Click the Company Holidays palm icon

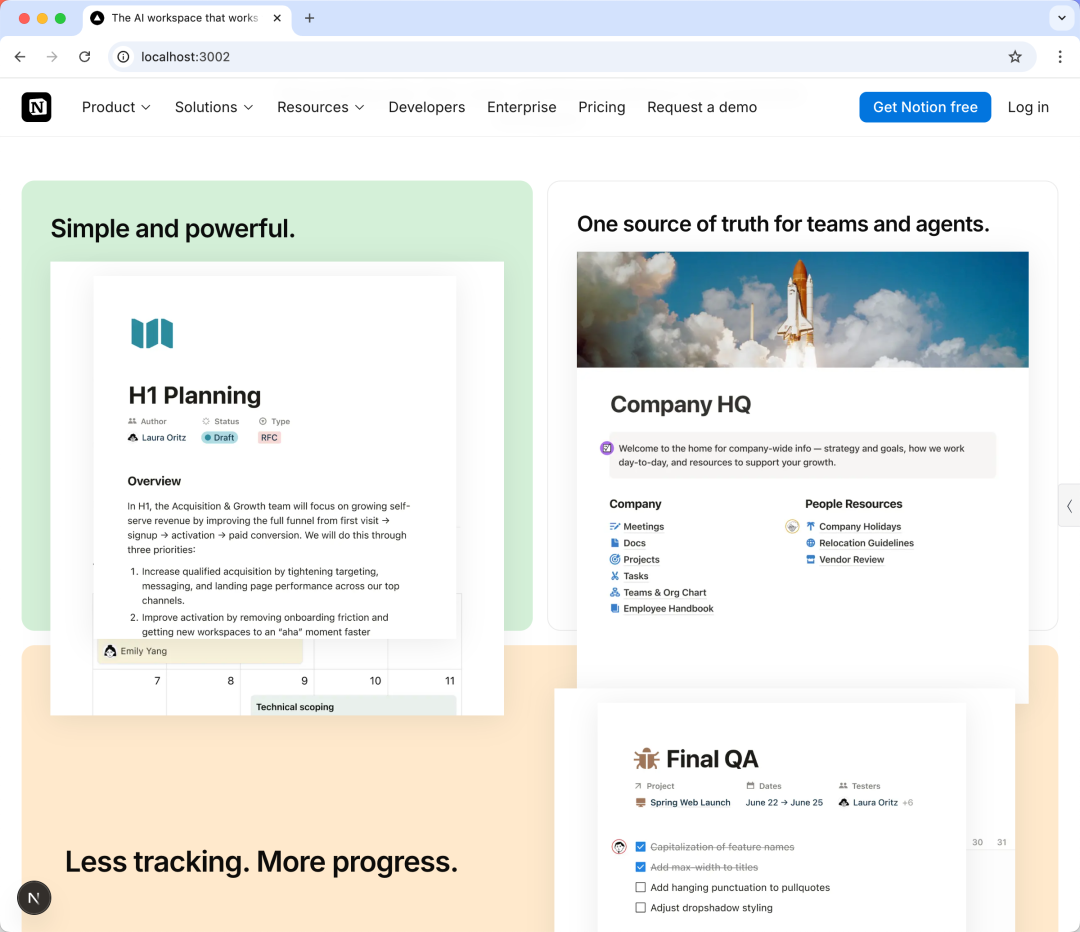tap(811, 526)
